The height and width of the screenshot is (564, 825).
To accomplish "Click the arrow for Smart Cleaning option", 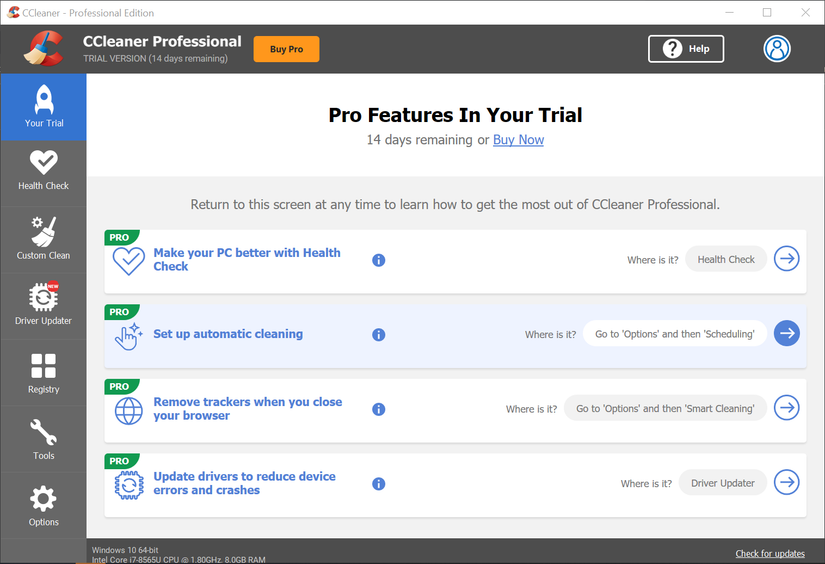I will (x=787, y=408).
